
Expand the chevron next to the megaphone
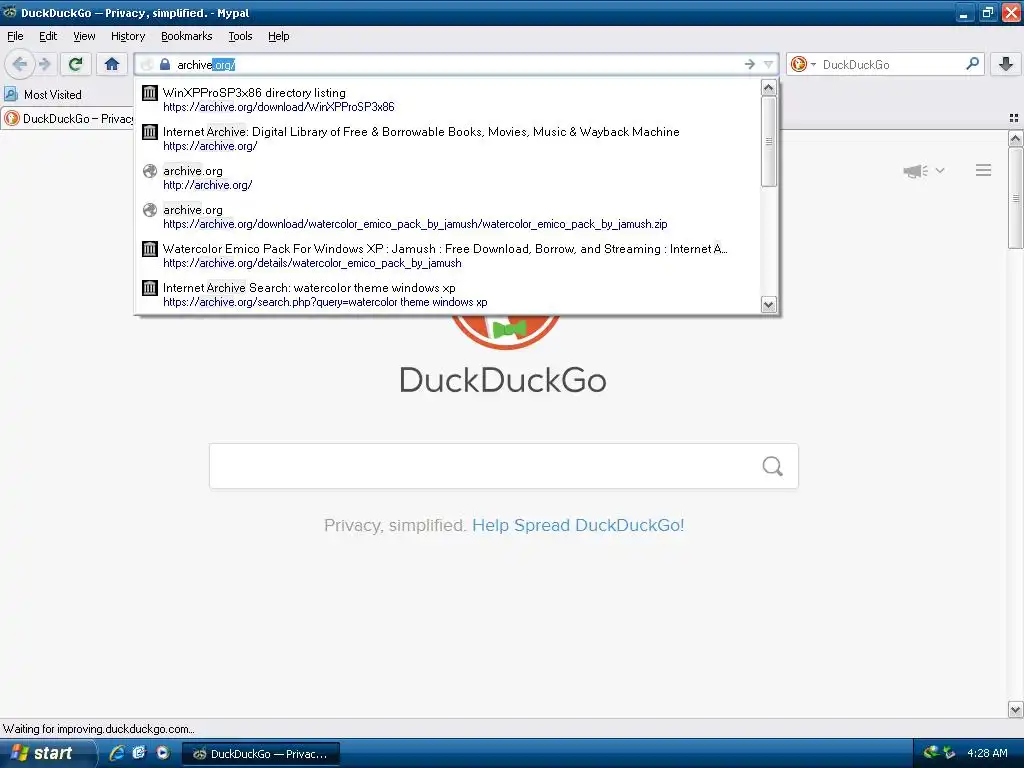pos(940,170)
